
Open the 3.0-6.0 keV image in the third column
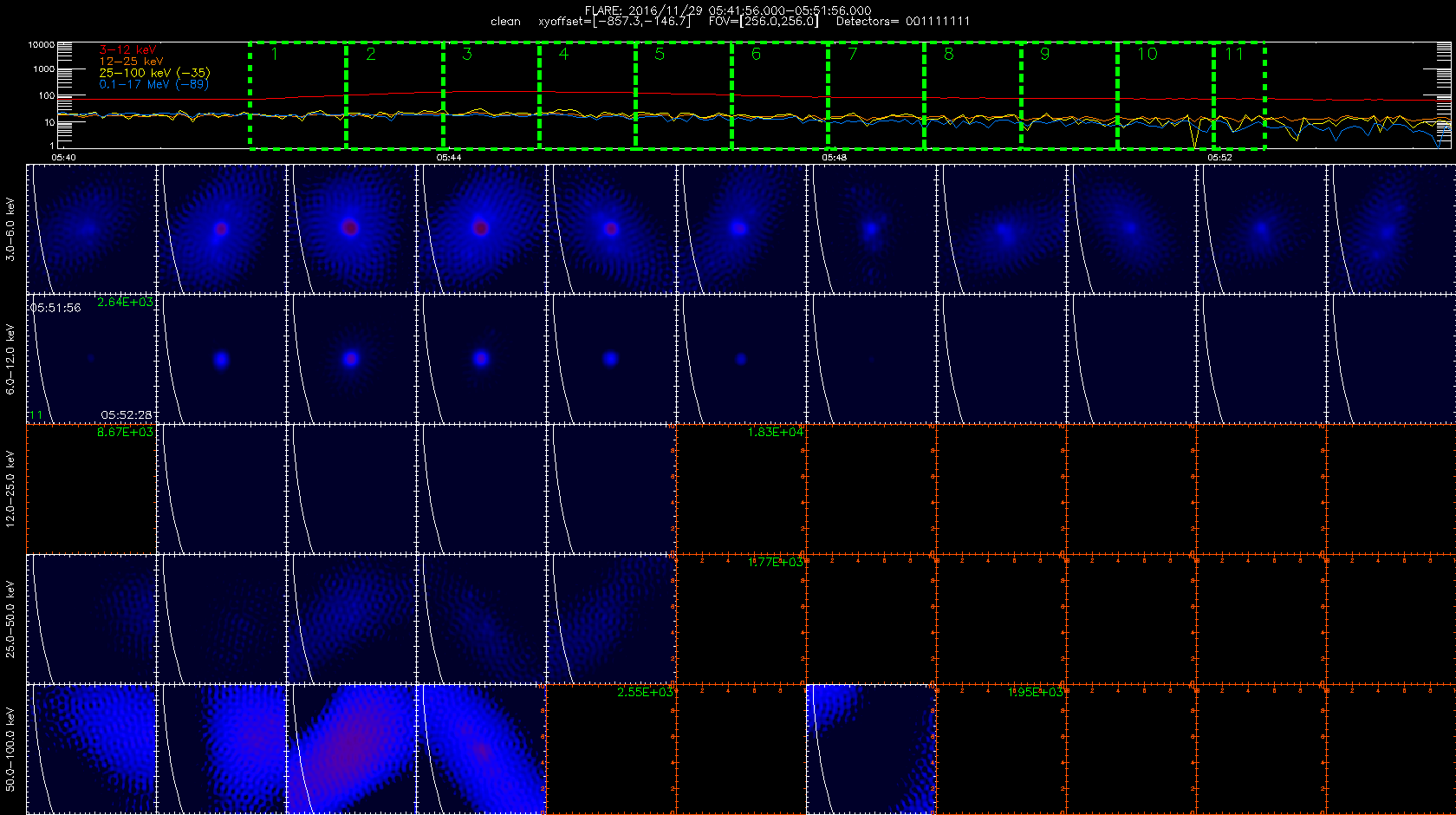351,229
